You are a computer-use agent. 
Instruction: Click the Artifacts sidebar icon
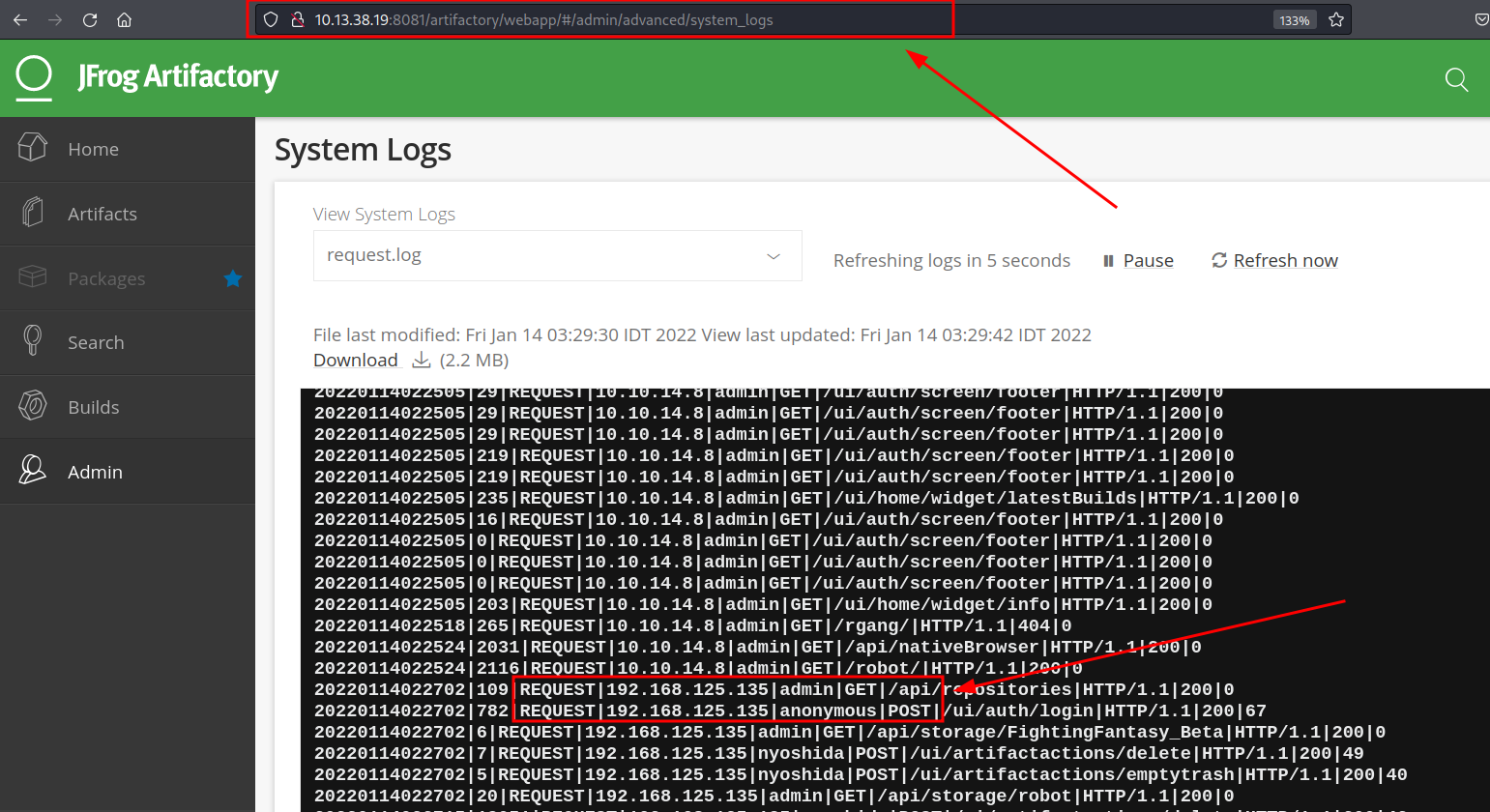click(x=33, y=212)
